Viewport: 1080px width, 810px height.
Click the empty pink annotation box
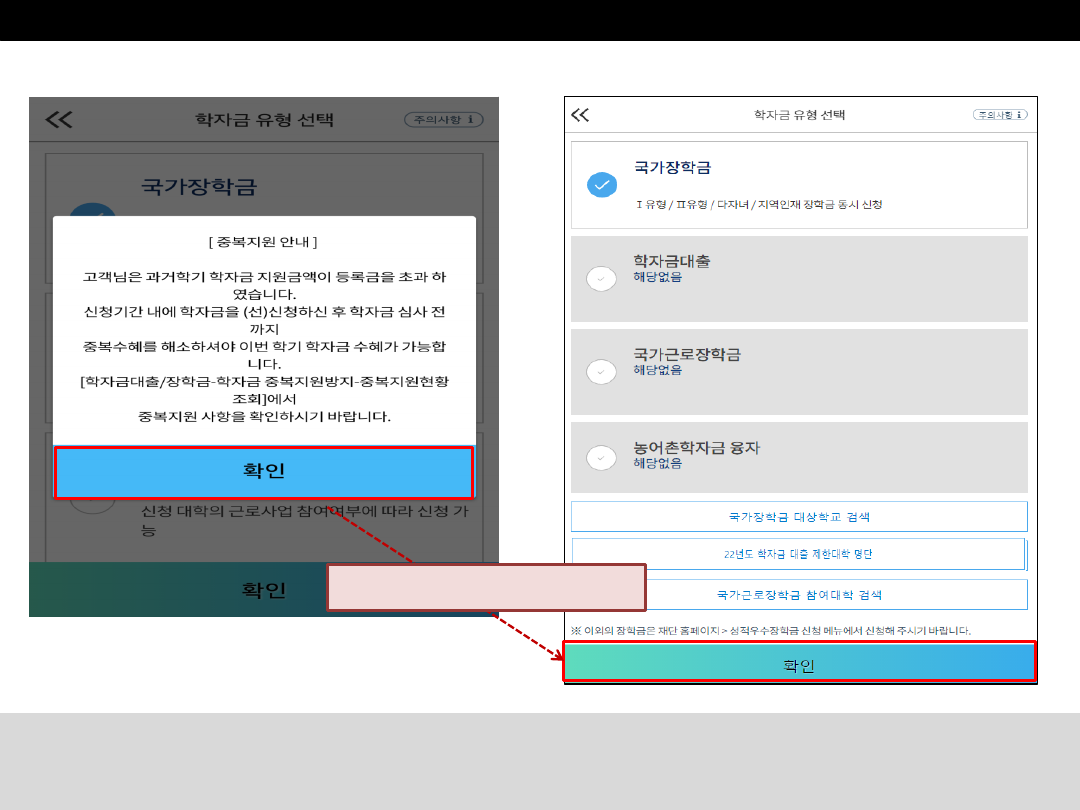point(486,587)
